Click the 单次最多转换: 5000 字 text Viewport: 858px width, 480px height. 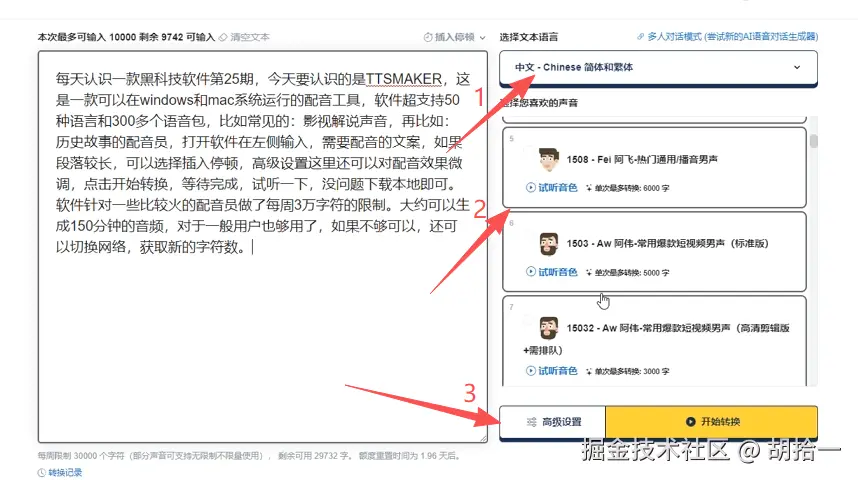click(632, 273)
